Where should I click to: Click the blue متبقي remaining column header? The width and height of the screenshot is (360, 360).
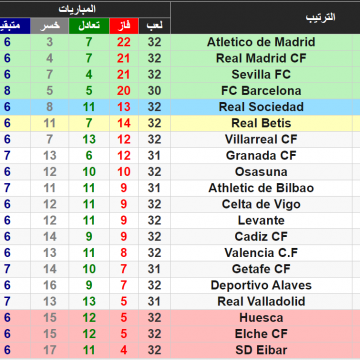pos(15,26)
